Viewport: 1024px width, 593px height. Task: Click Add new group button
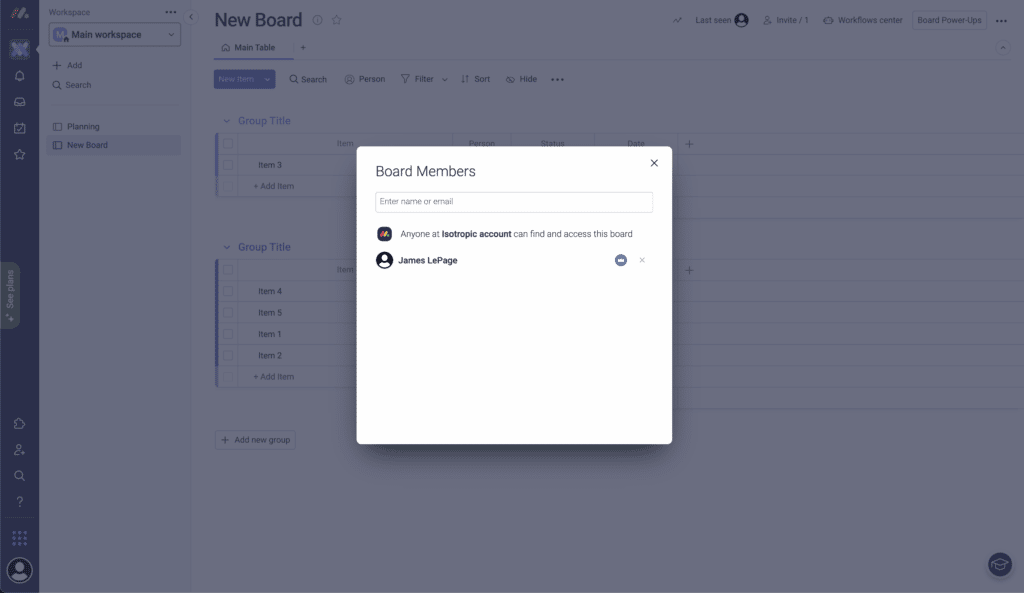[255, 440]
